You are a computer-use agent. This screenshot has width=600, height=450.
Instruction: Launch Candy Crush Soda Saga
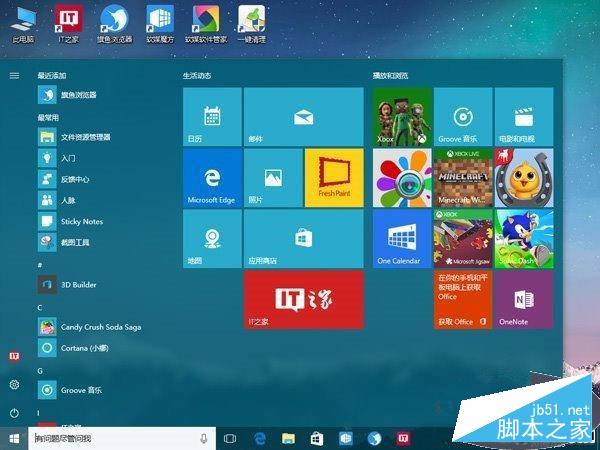pos(90,327)
